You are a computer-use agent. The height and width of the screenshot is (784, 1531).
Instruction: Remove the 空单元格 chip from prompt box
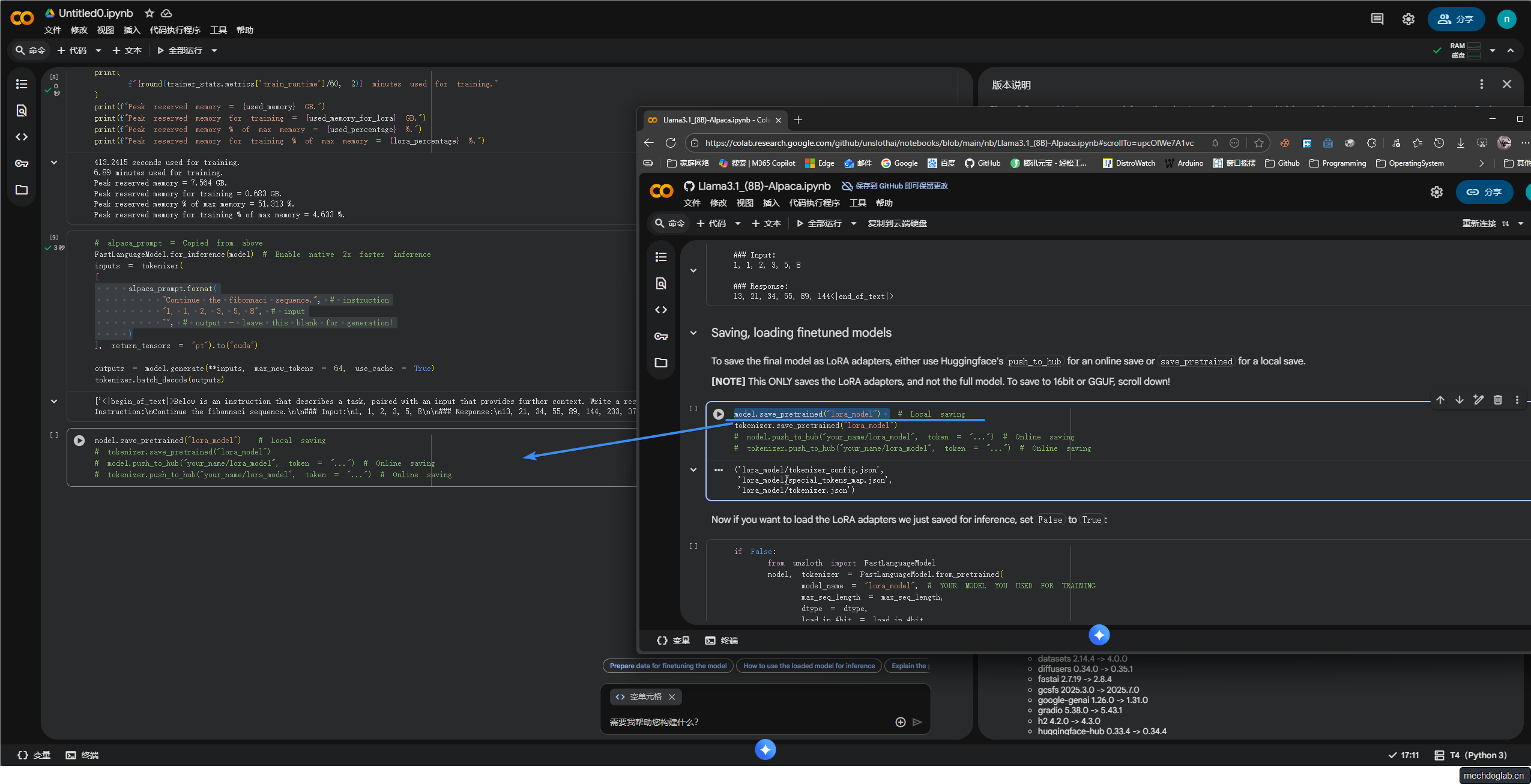672,697
